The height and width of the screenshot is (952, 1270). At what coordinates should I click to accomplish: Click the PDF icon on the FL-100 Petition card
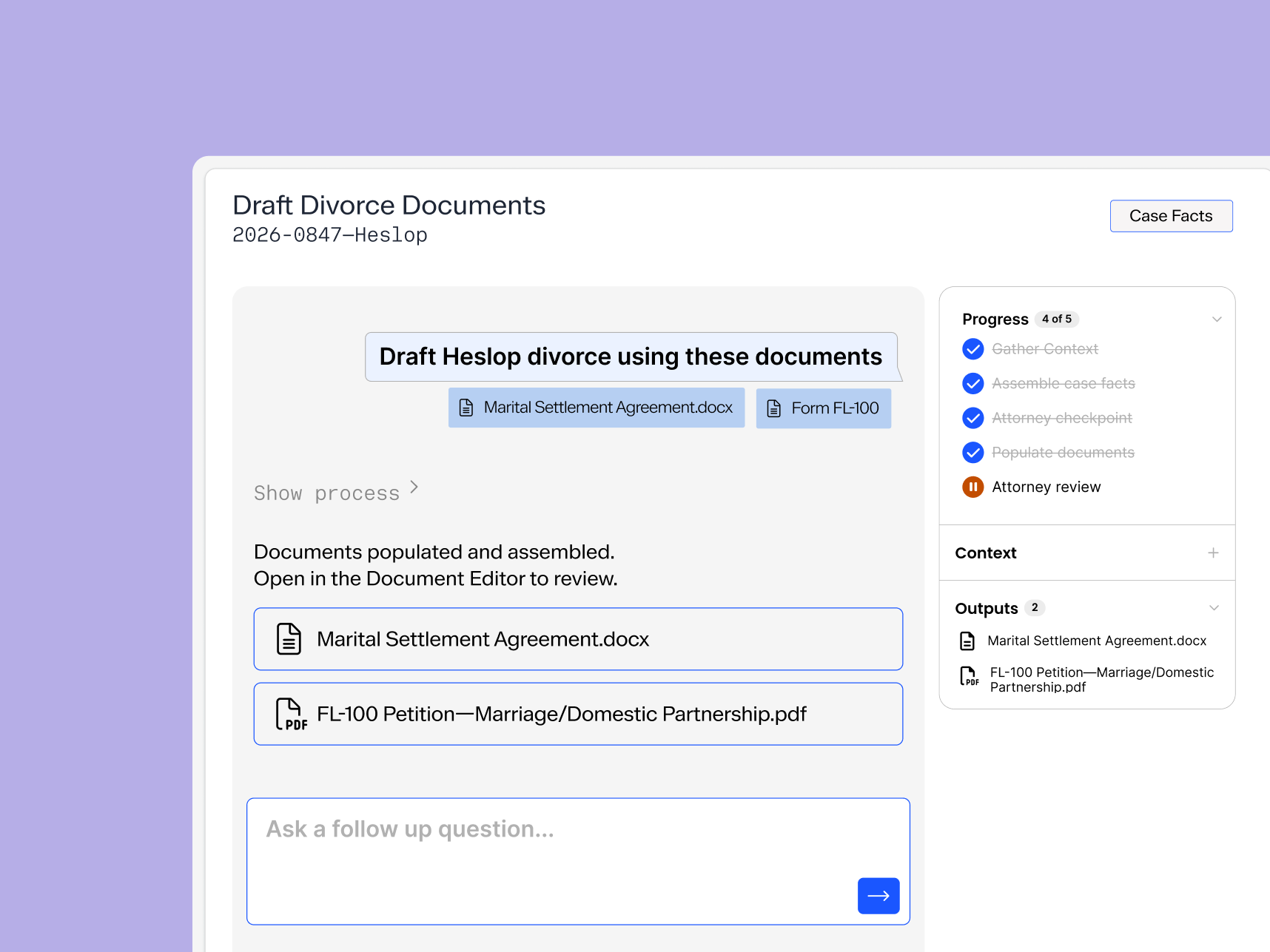pos(291,714)
